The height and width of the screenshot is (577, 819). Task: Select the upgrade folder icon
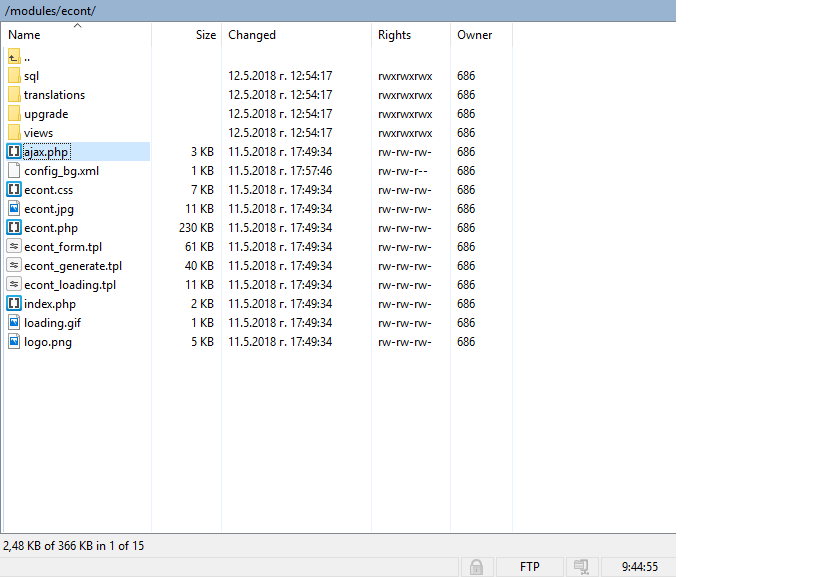pyautogui.click(x=14, y=114)
